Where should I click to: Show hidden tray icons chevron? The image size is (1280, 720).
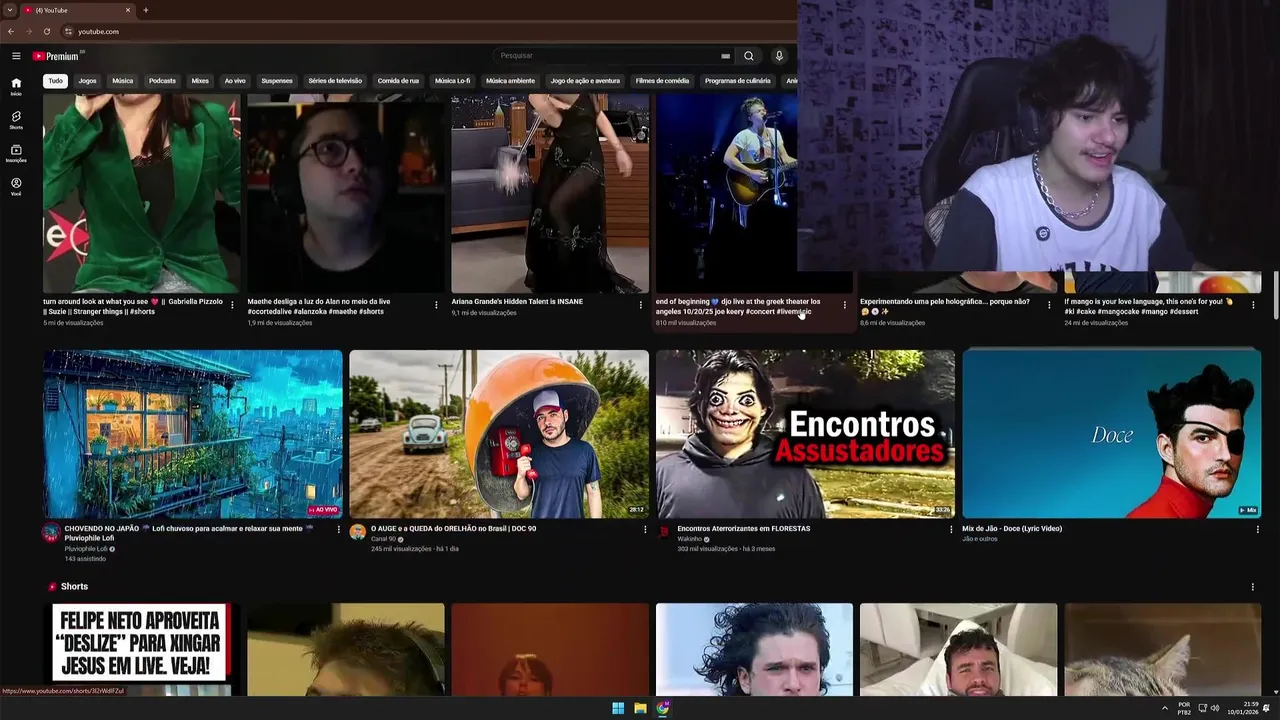pos(1164,708)
